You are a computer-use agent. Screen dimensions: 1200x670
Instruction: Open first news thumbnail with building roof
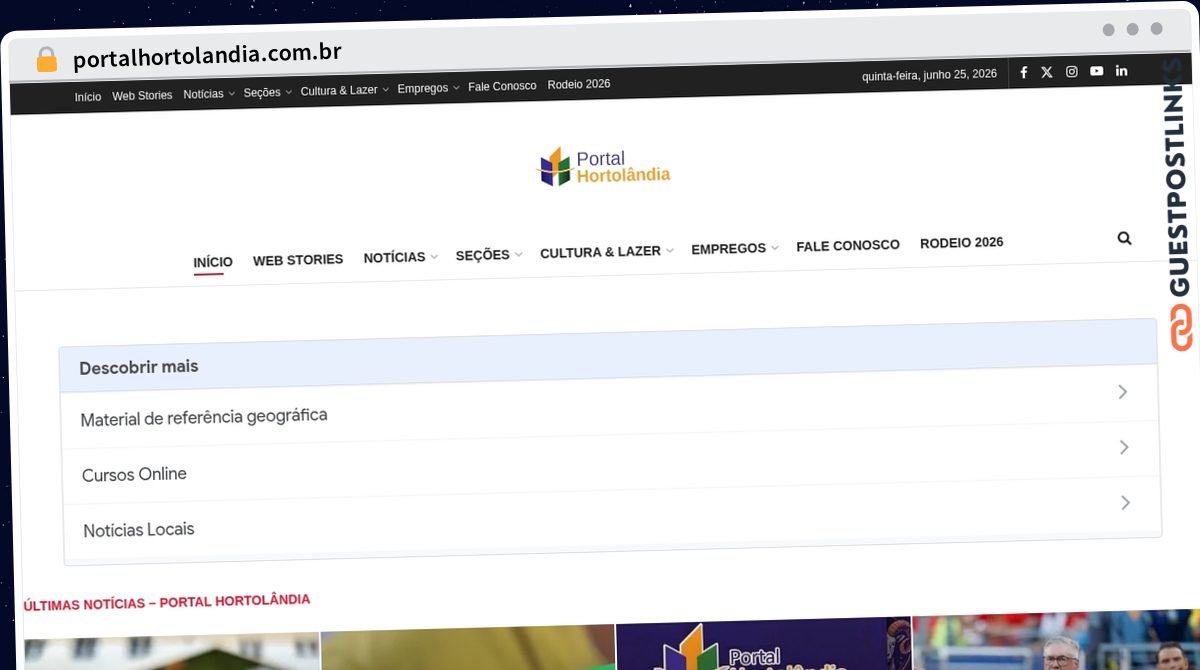click(x=172, y=652)
